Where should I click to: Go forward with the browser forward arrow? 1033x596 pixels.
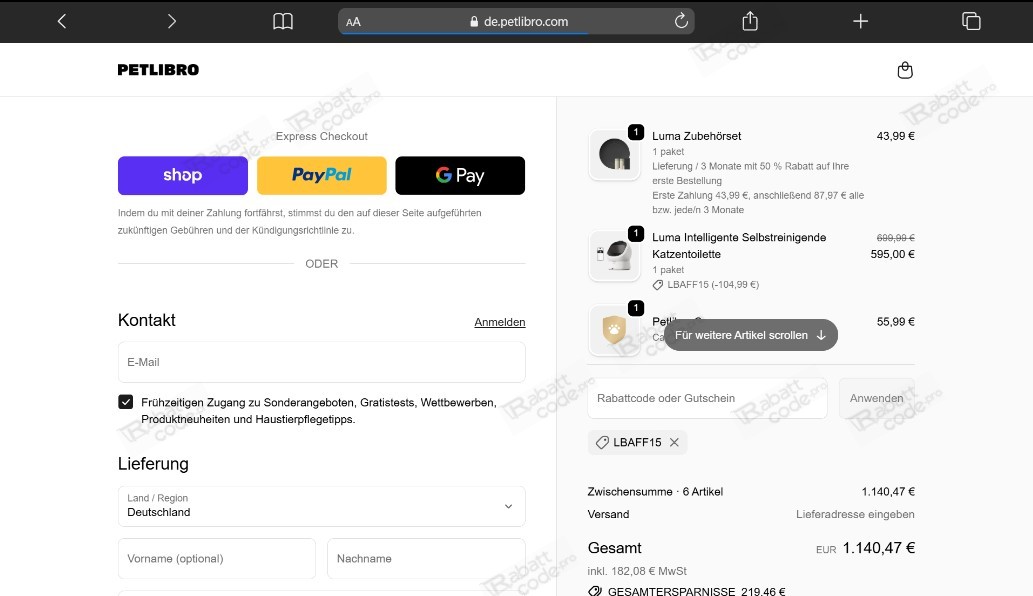pos(171,21)
